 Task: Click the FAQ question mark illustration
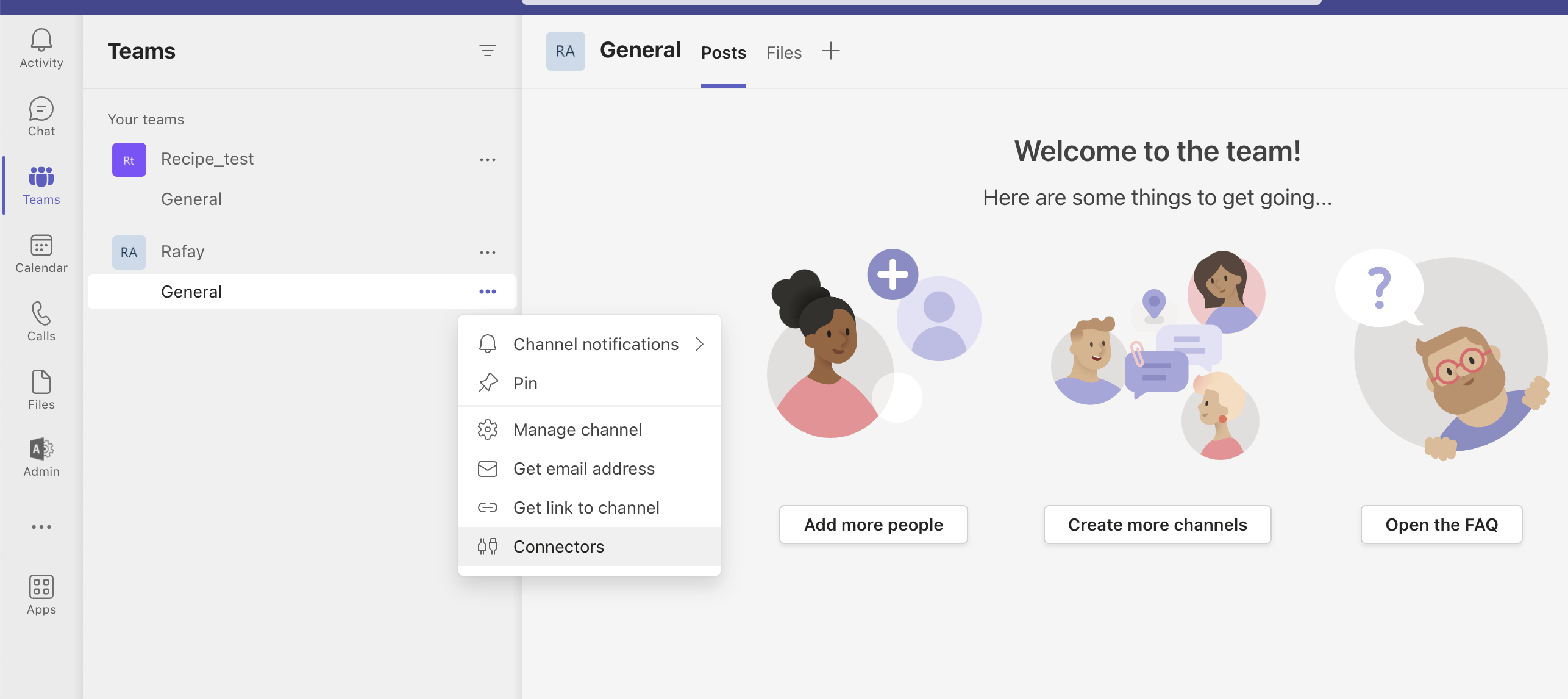point(1441,354)
